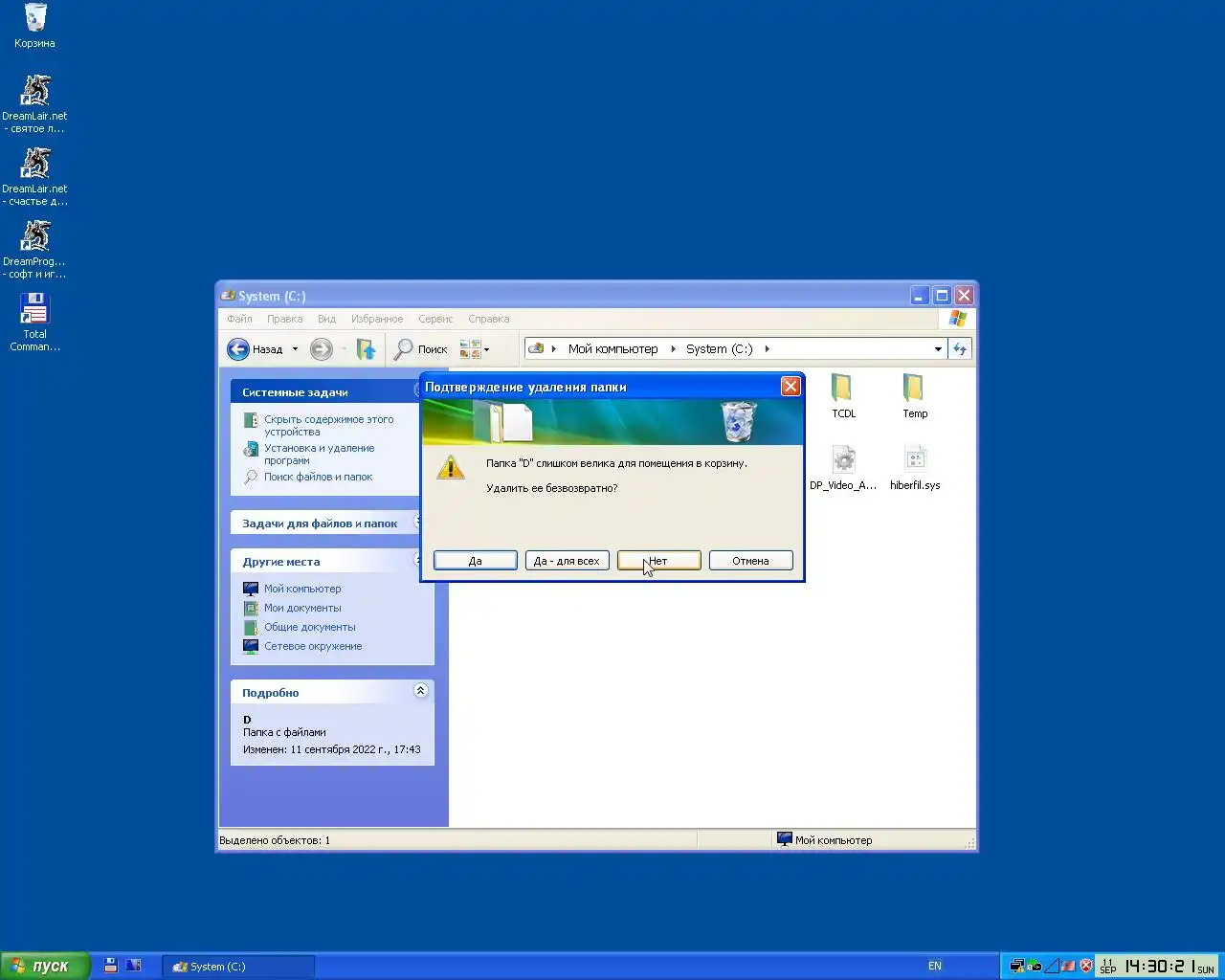
Task: Click the drive icon in the address bar
Action: point(536,348)
